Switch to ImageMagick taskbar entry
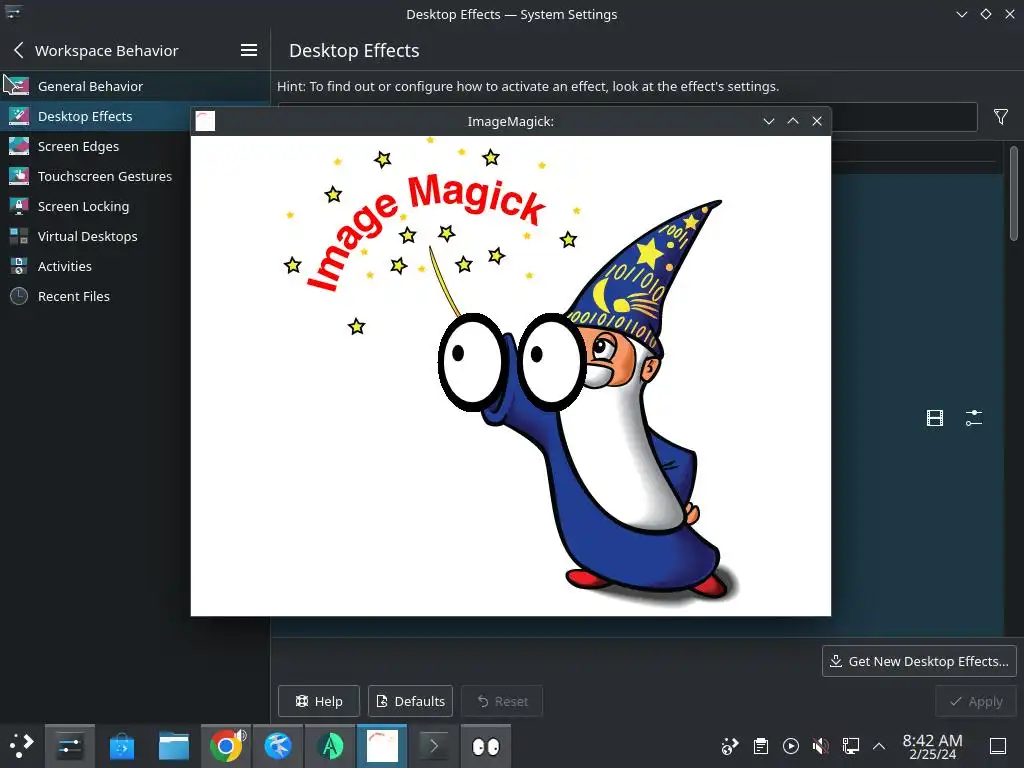 click(x=382, y=746)
